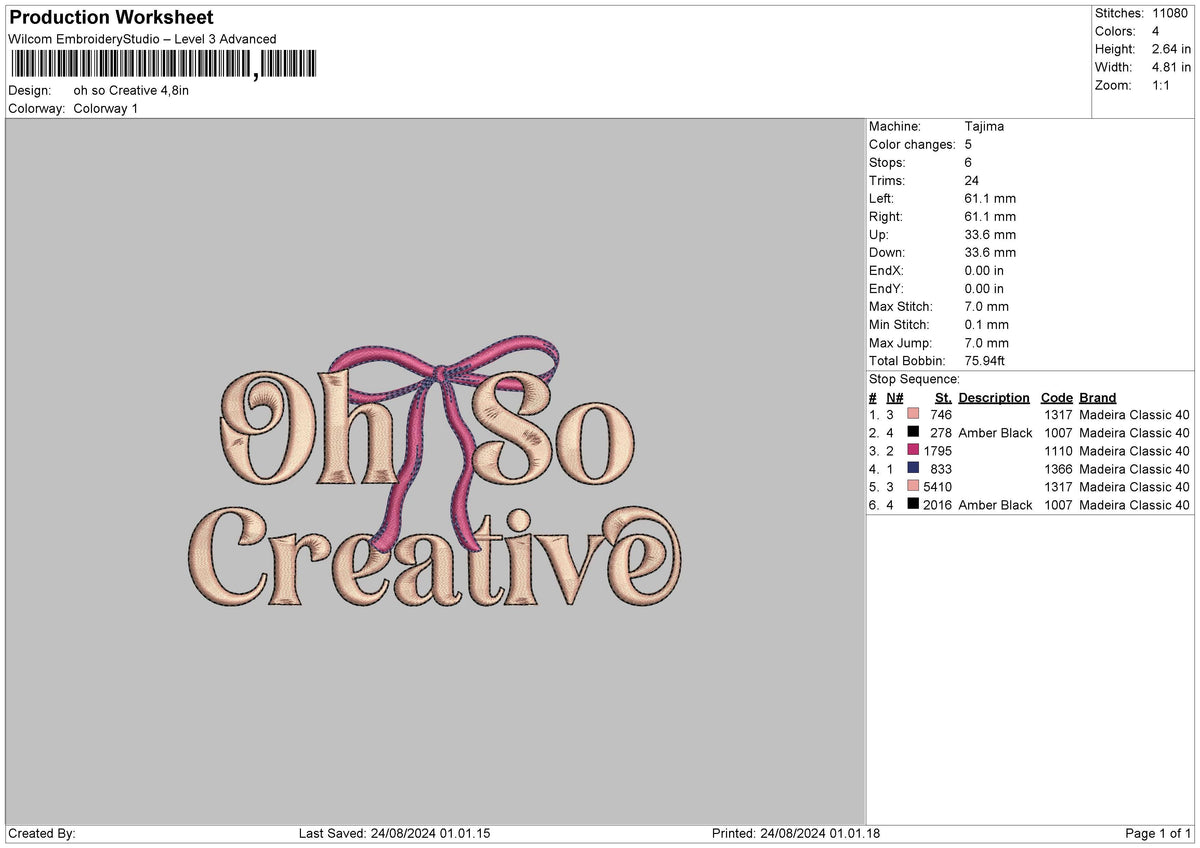Click the 'Last Saved: 24/08/2024 01.01.15' text
The width and height of the screenshot is (1200, 848).
pos(394,833)
